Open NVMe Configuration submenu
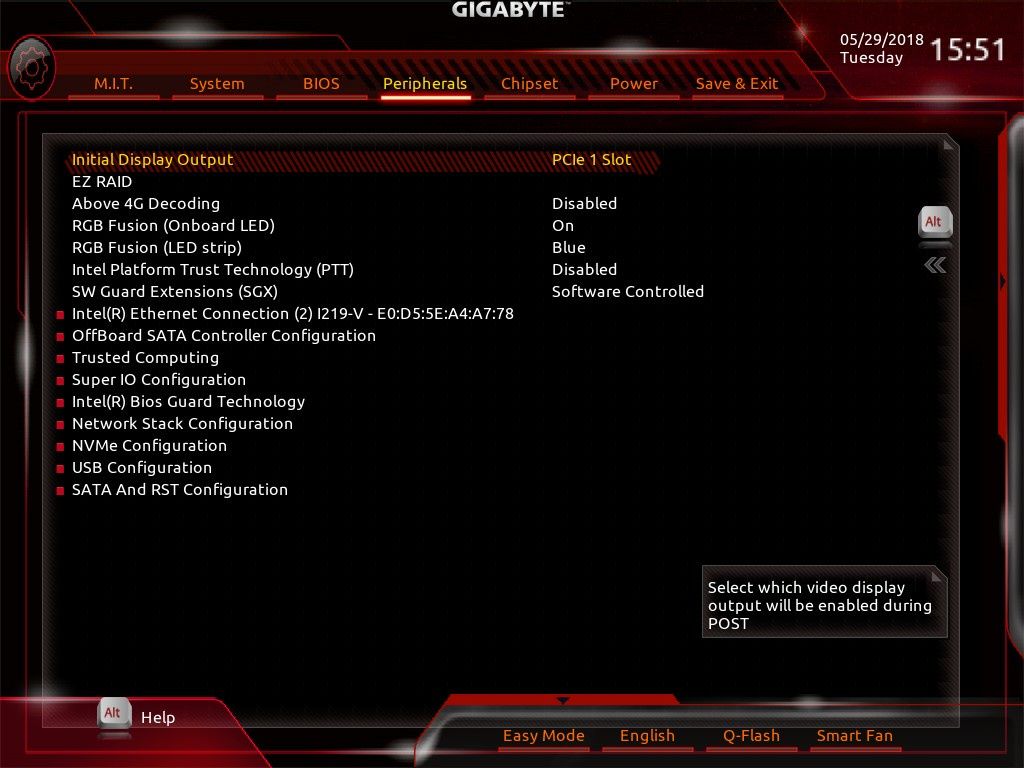This screenshot has width=1024, height=768. 150,446
